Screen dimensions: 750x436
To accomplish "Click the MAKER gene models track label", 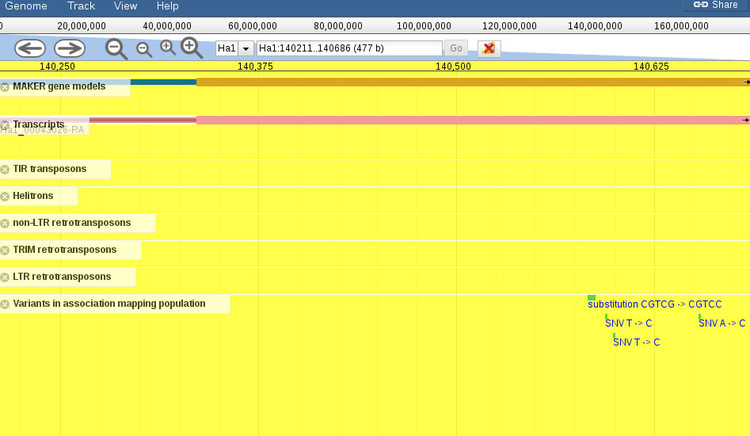I will (59, 87).
